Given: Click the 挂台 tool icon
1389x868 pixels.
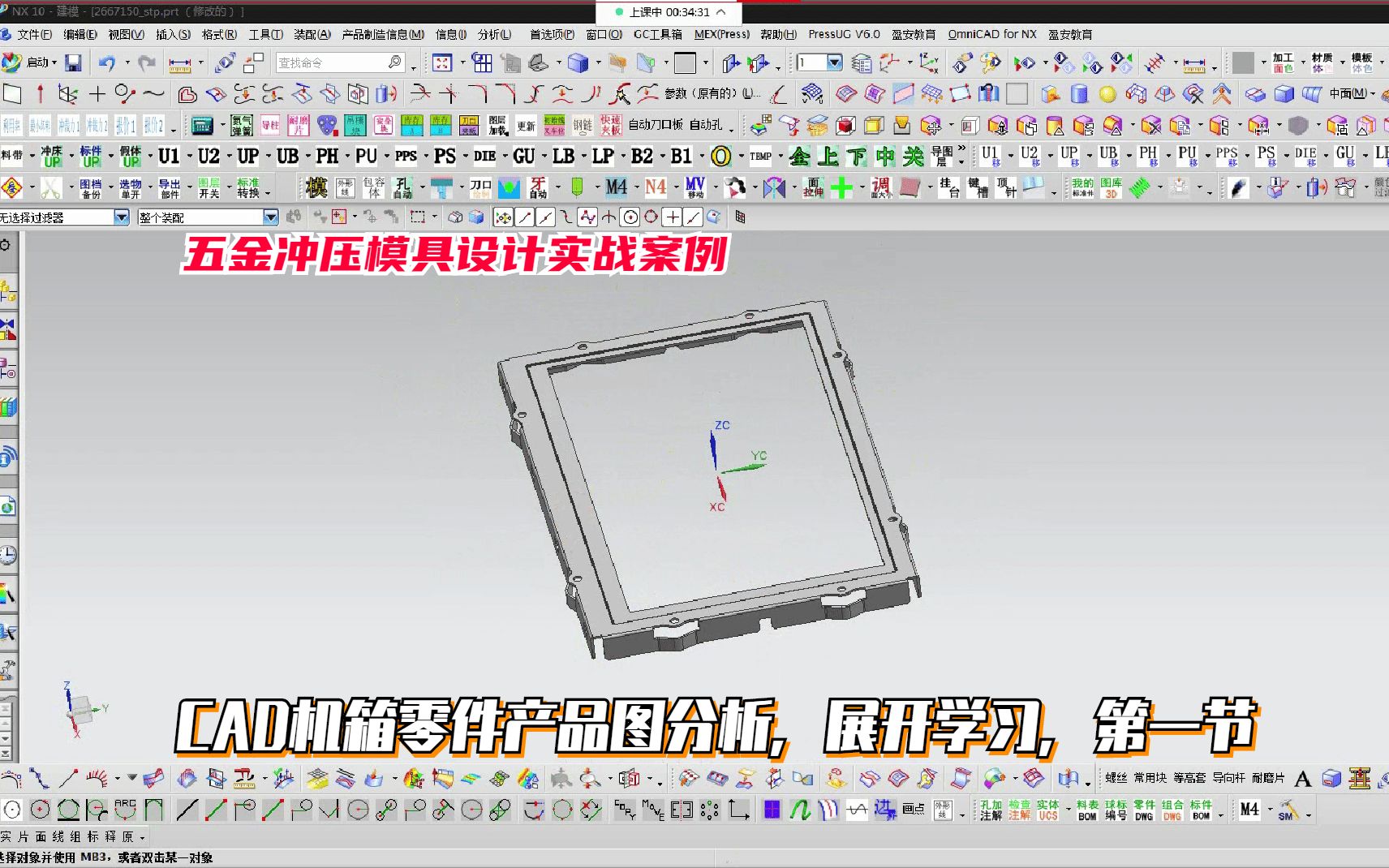Looking at the screenshot, I should tap(948, 188).
